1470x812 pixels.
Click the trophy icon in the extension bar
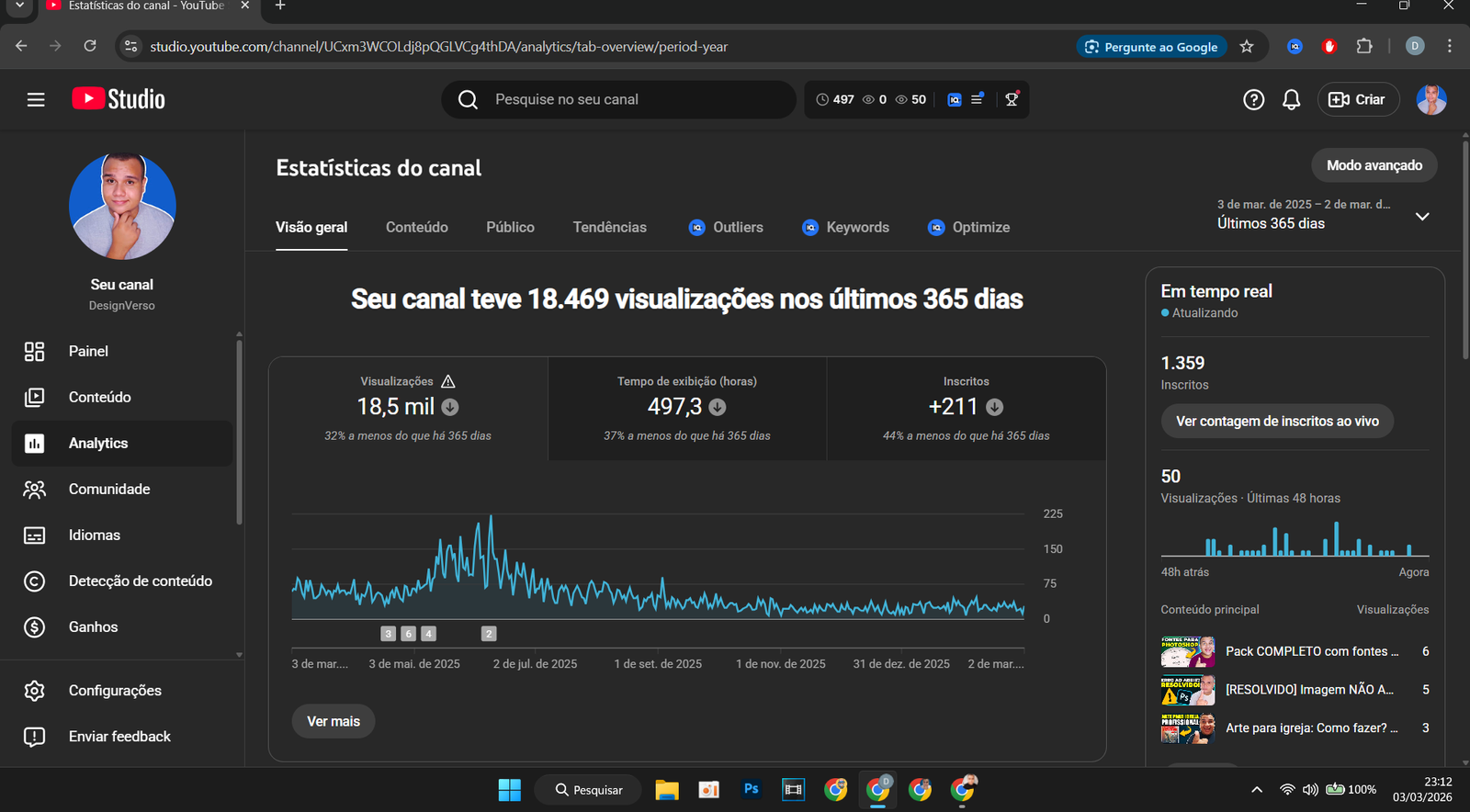point(1012,99)
